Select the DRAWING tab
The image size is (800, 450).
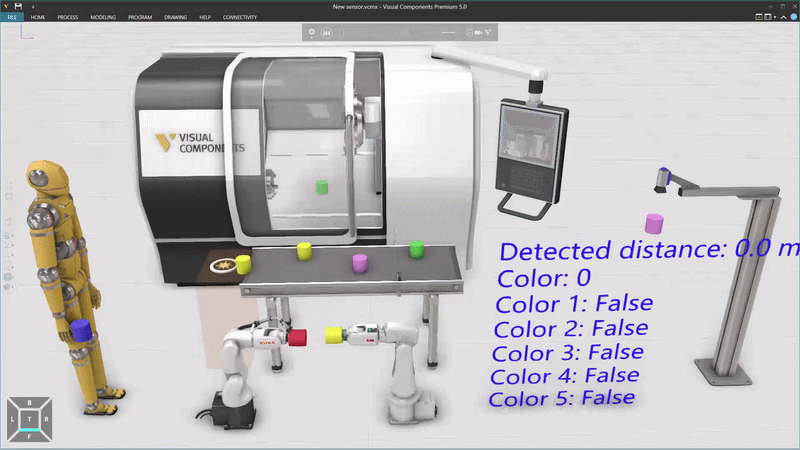[x=175, y=18]
